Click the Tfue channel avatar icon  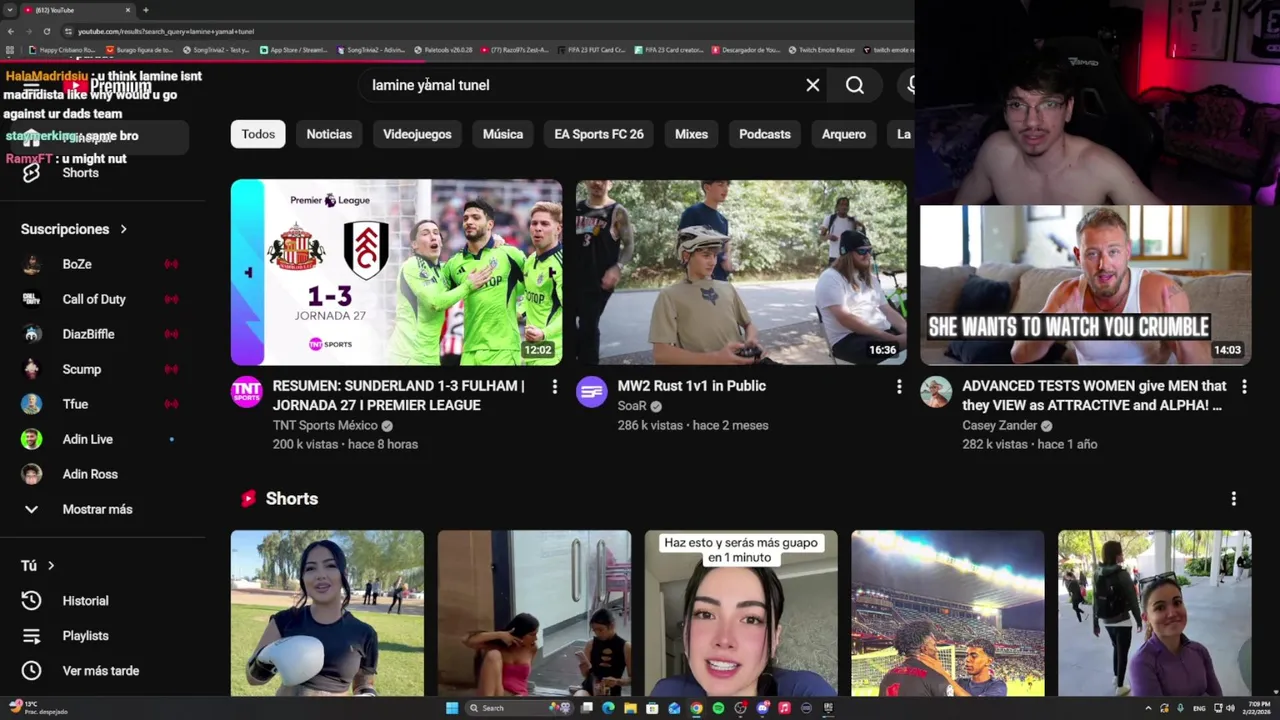(32, 404)
